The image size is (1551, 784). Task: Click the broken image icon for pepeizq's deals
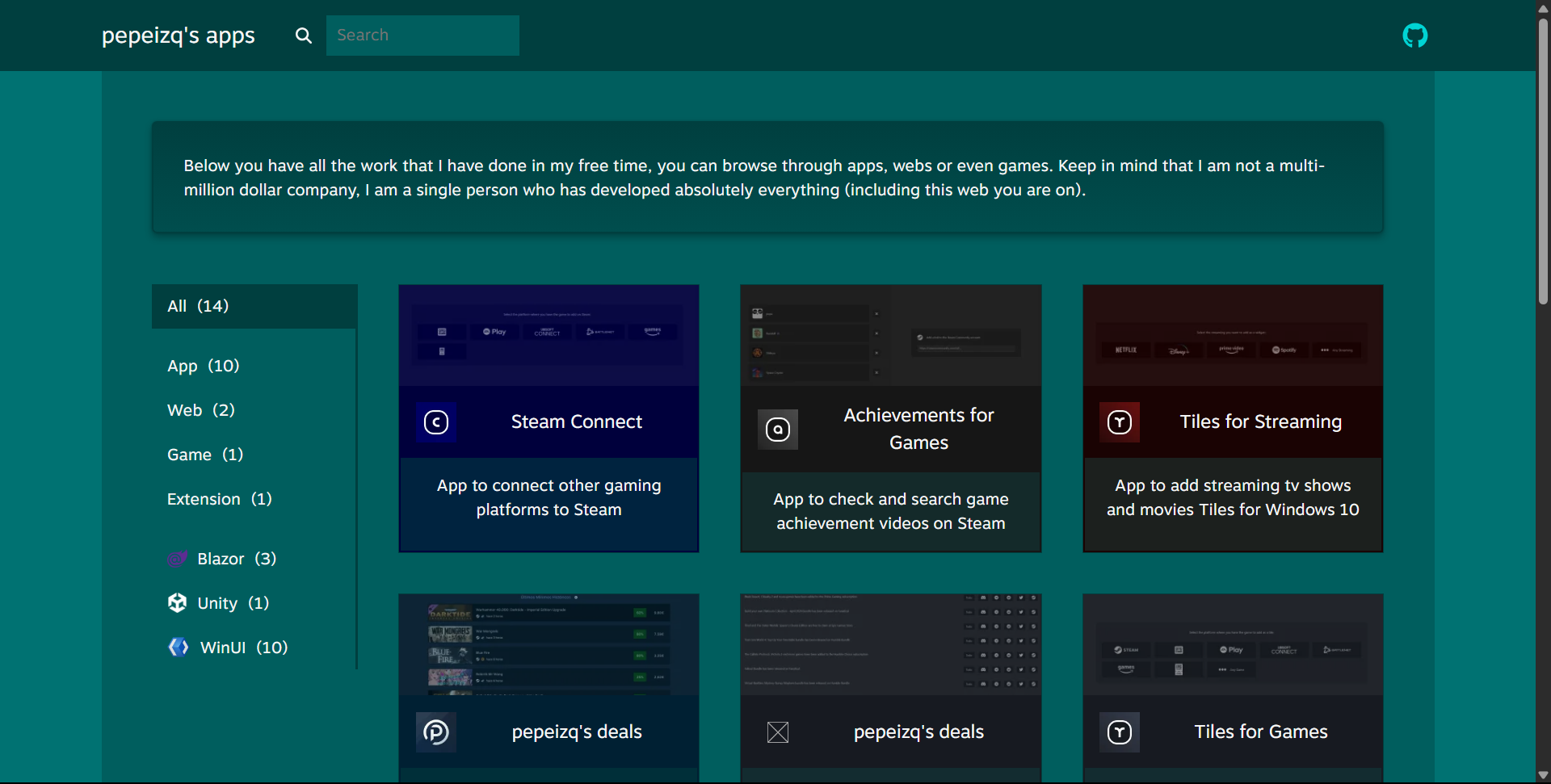pyautogui.click(x=778, y=732)
